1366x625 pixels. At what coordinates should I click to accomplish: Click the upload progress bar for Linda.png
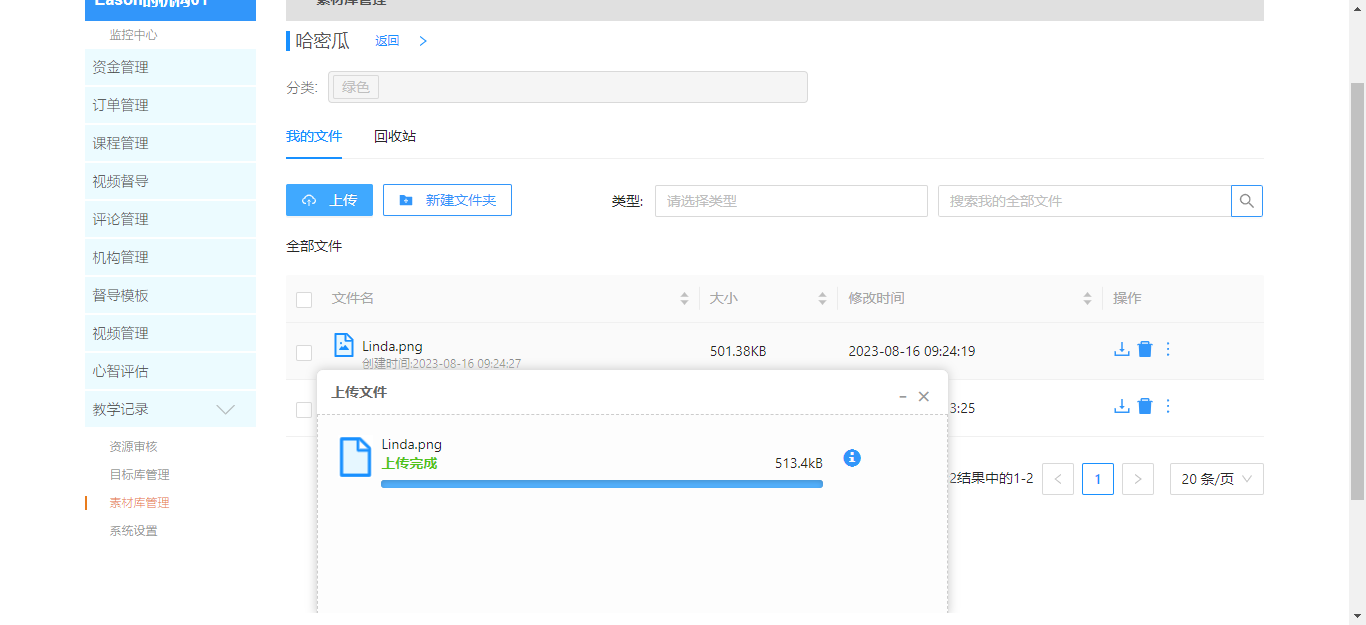tap(601, 484)
